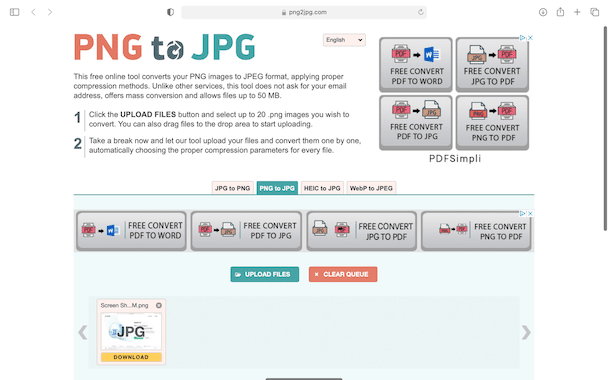Click the UPLOAD FILES button
This screenshot has width=608, height=380.
[264, 274]
